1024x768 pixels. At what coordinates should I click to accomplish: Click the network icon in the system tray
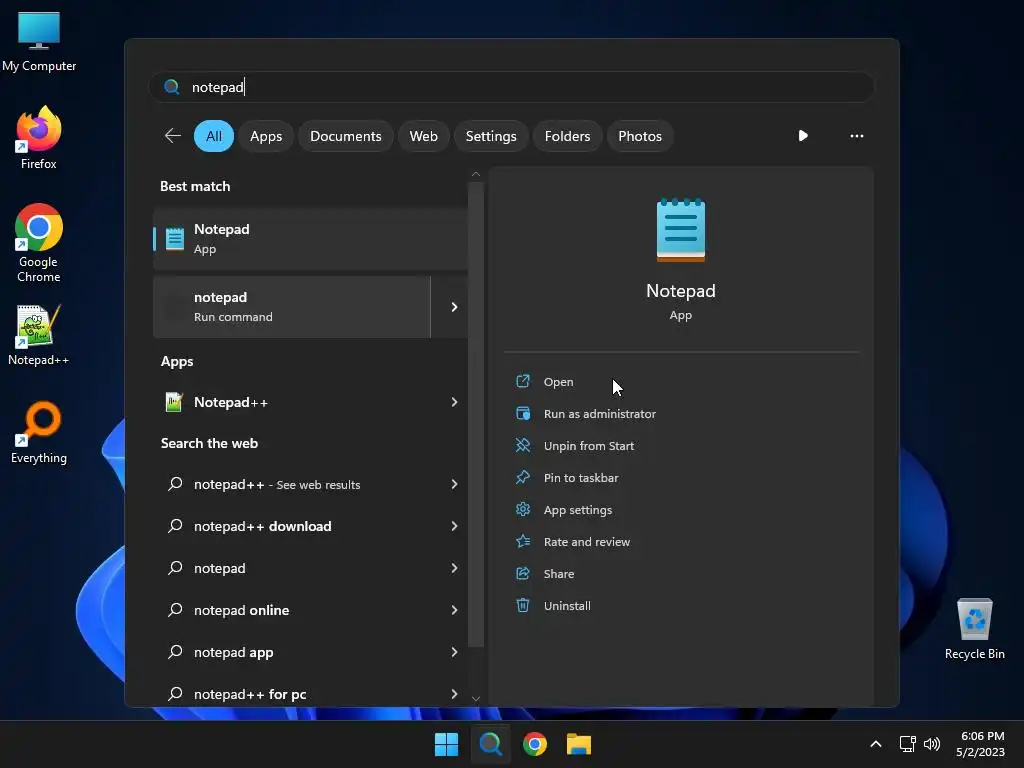pyautogui.click(x=907, y=744)
